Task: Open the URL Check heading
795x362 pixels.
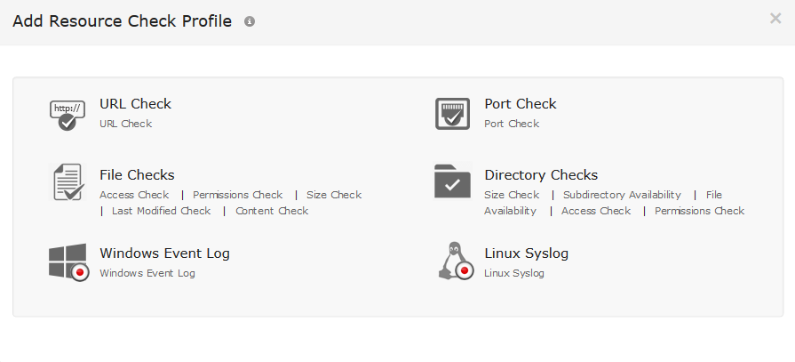Action: click(135, 104)
